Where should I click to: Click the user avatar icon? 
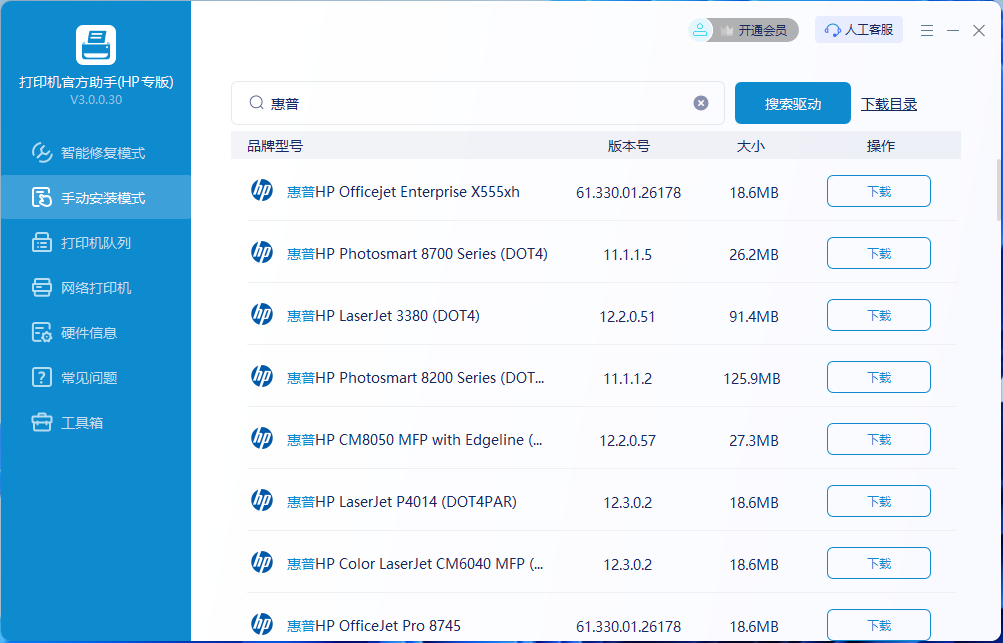click(701, 30)
